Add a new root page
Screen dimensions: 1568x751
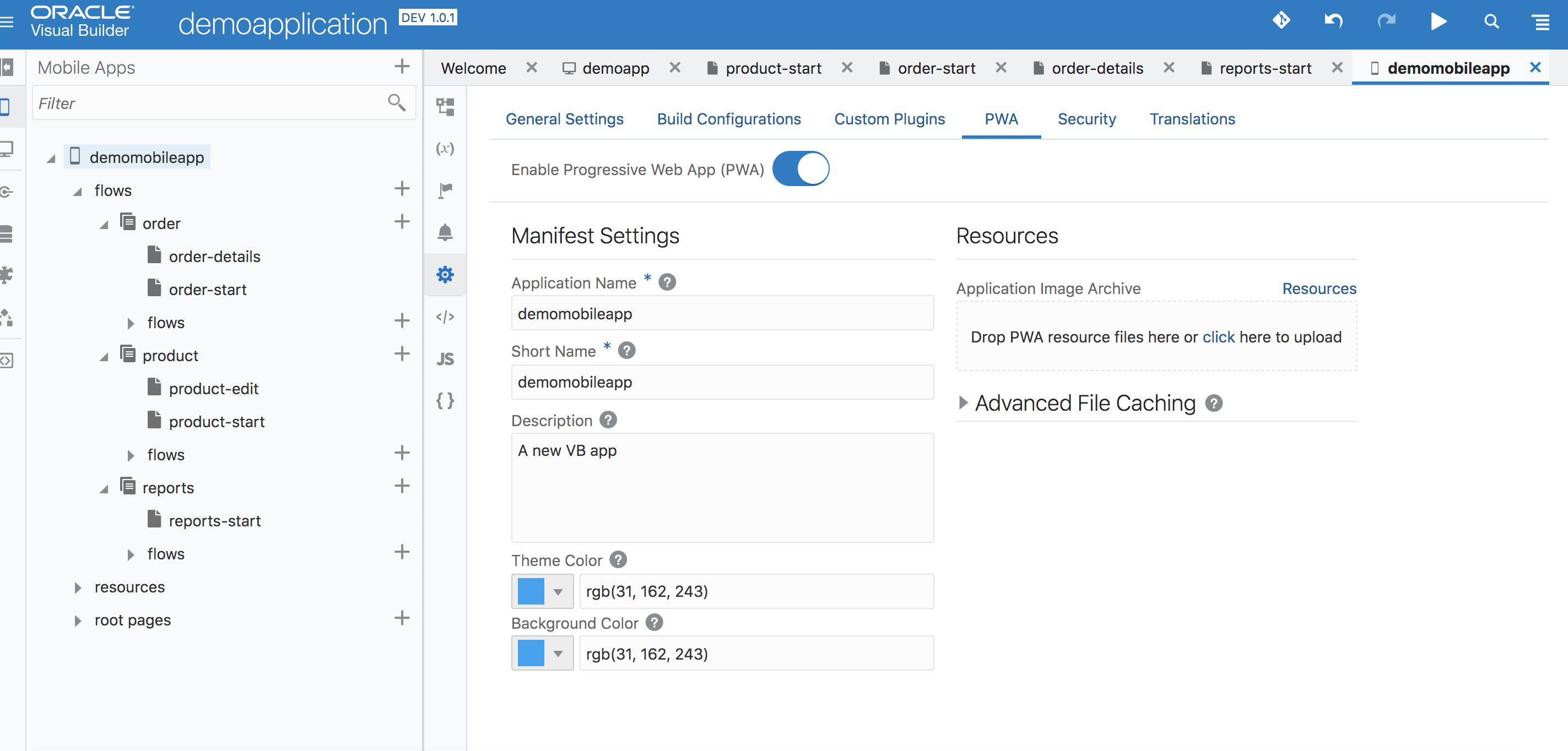(x=402, y=618)
